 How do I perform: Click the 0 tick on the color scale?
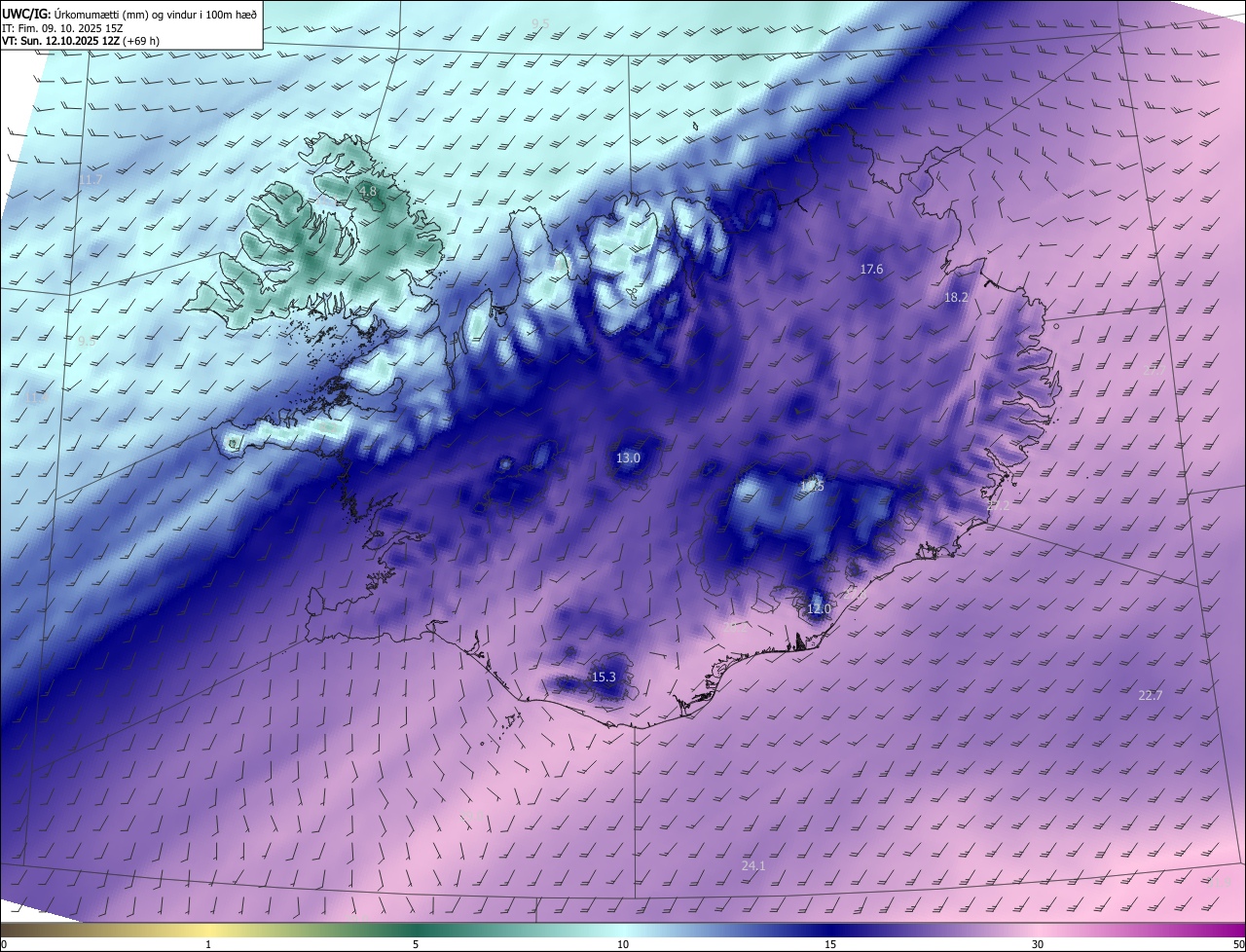point(3,944)
